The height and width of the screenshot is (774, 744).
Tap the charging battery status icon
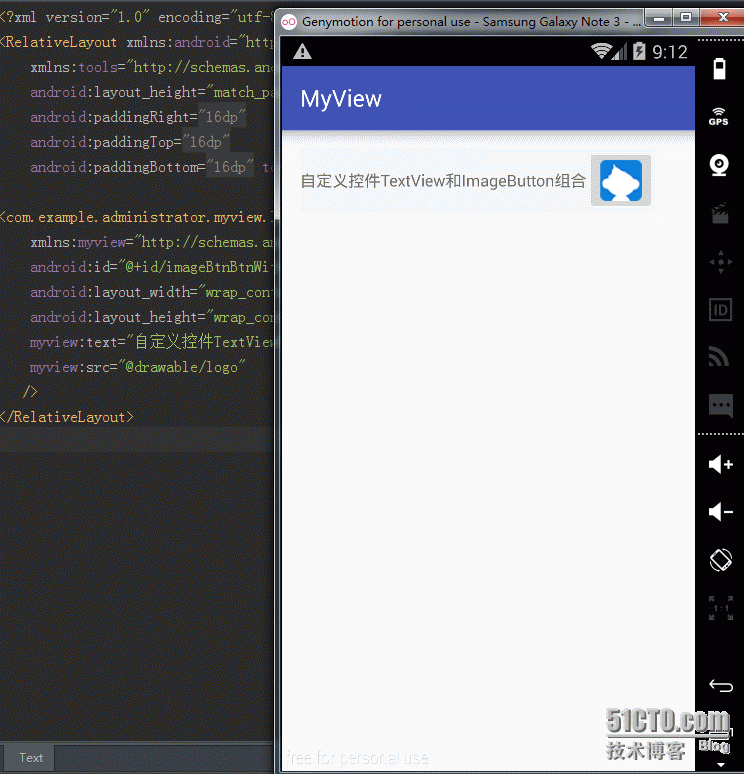(x=639, y=51)
